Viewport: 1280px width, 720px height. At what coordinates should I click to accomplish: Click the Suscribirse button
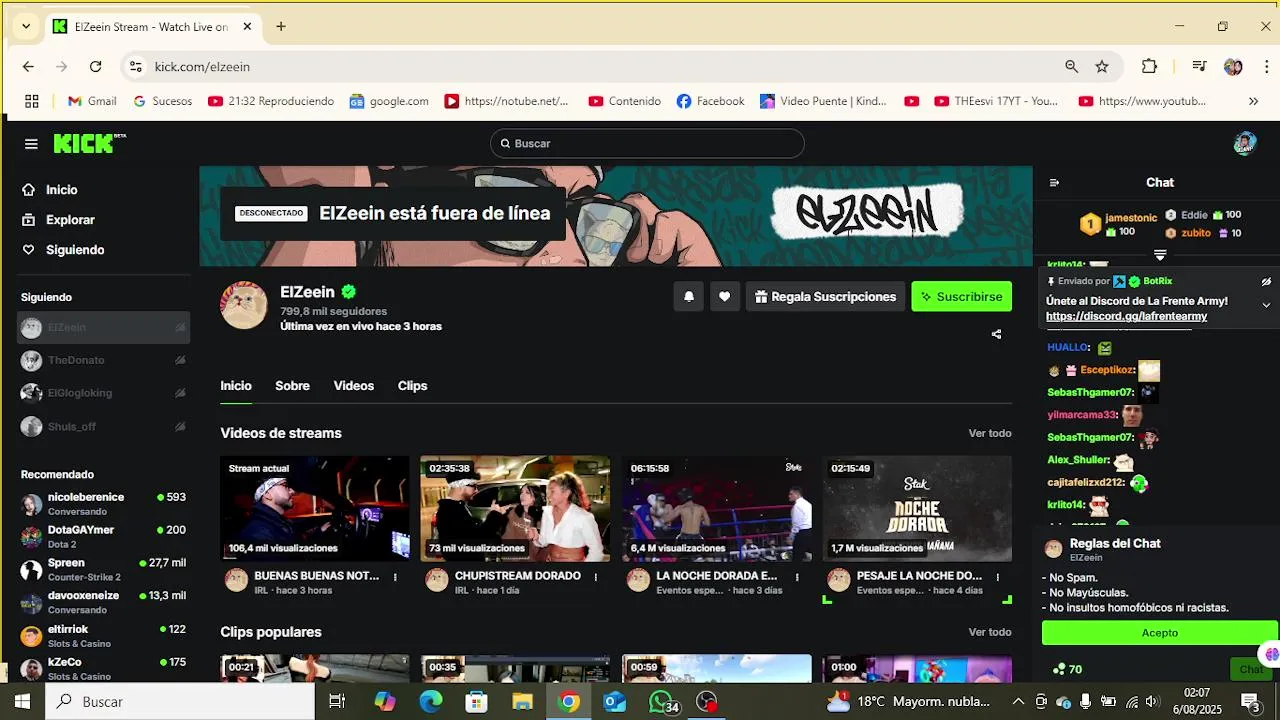962,296
